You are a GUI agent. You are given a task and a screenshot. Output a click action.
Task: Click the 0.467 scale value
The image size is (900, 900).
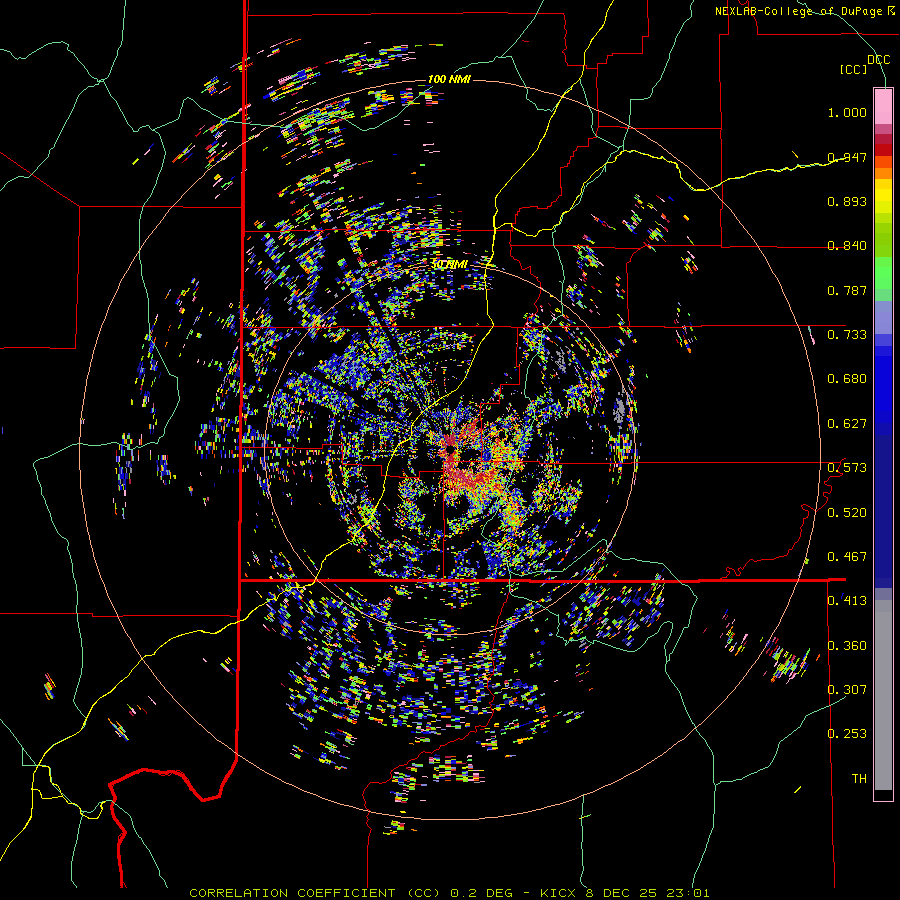pos(847,557)
